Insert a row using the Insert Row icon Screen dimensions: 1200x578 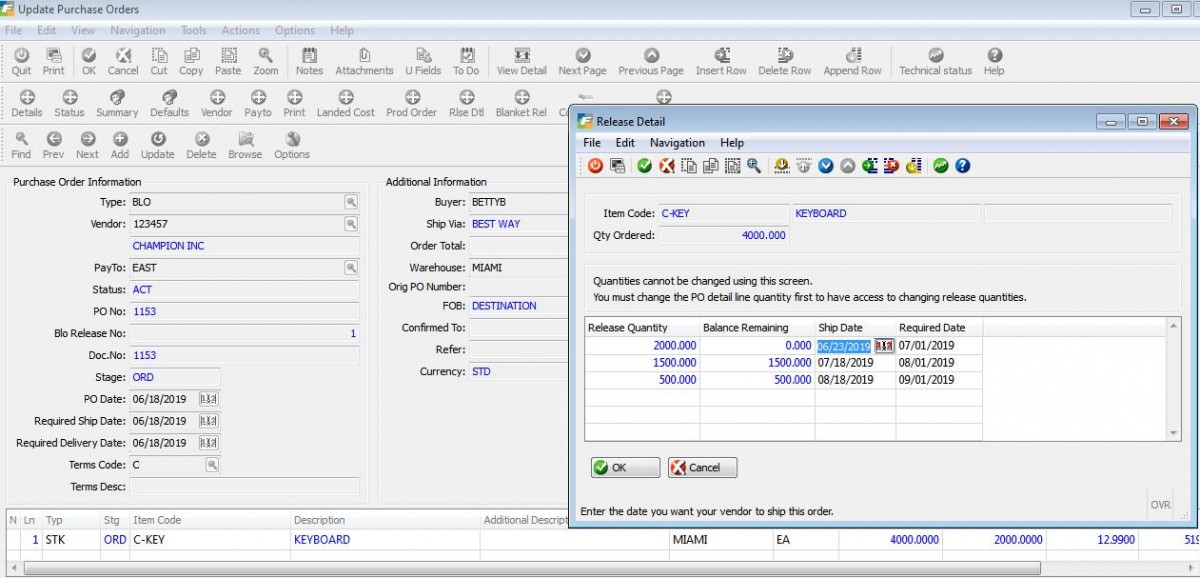[x=721, y=60]
